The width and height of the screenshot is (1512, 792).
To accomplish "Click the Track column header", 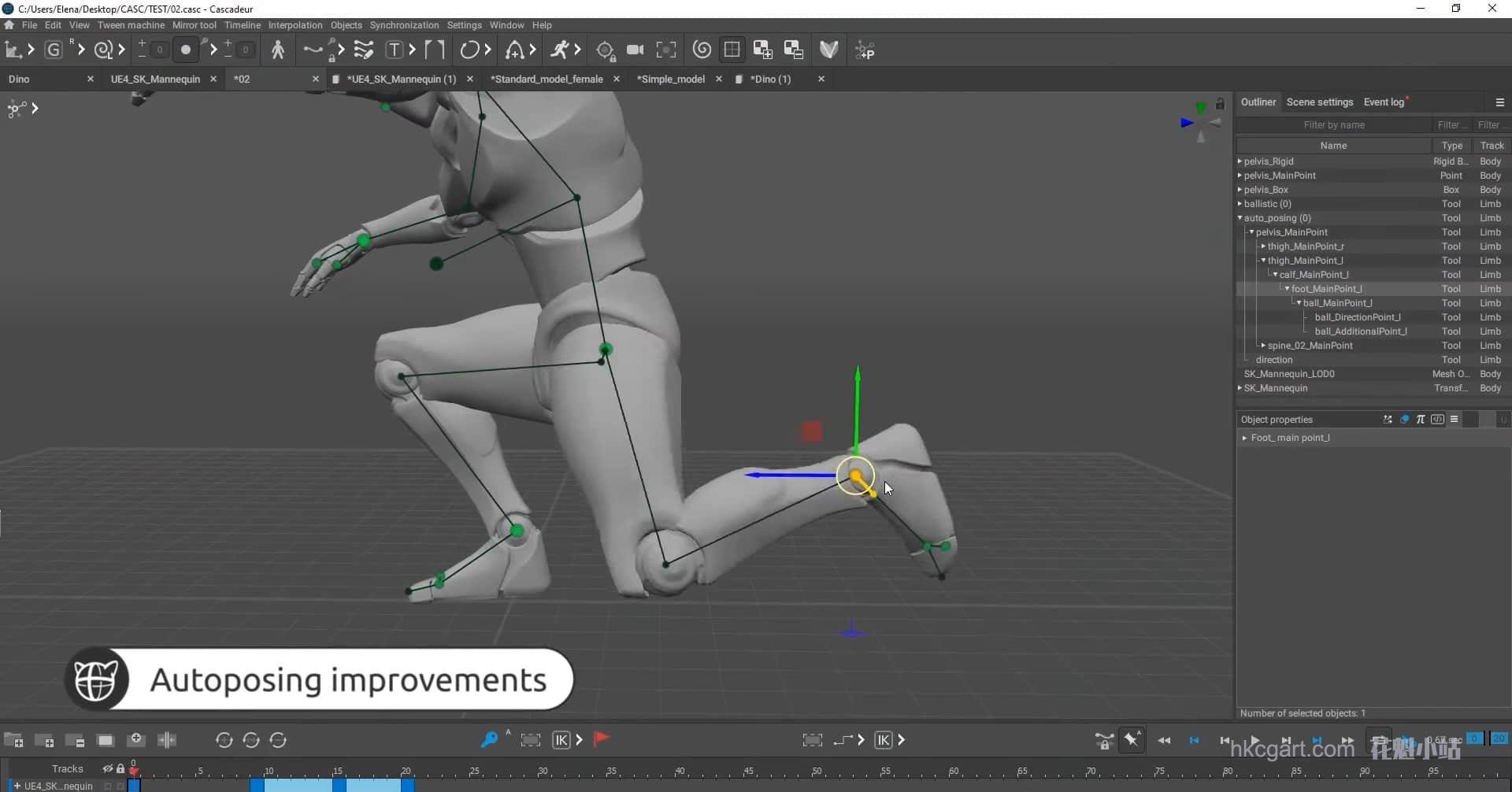I will pos(1492,146).
